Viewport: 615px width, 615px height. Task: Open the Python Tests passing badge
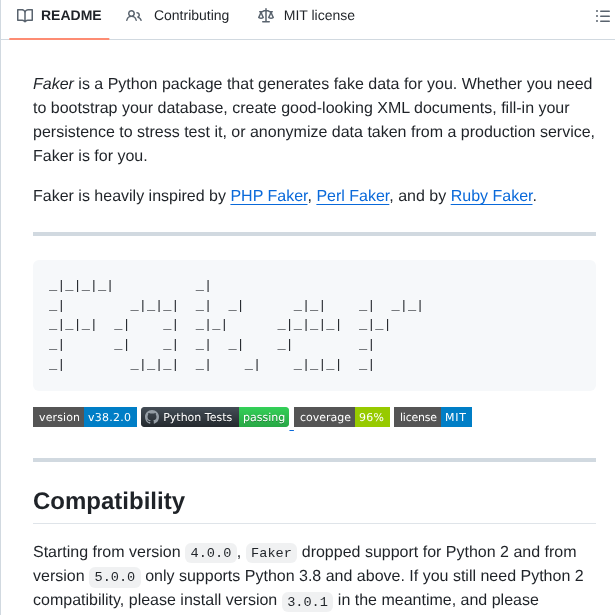tap(215, 417)
